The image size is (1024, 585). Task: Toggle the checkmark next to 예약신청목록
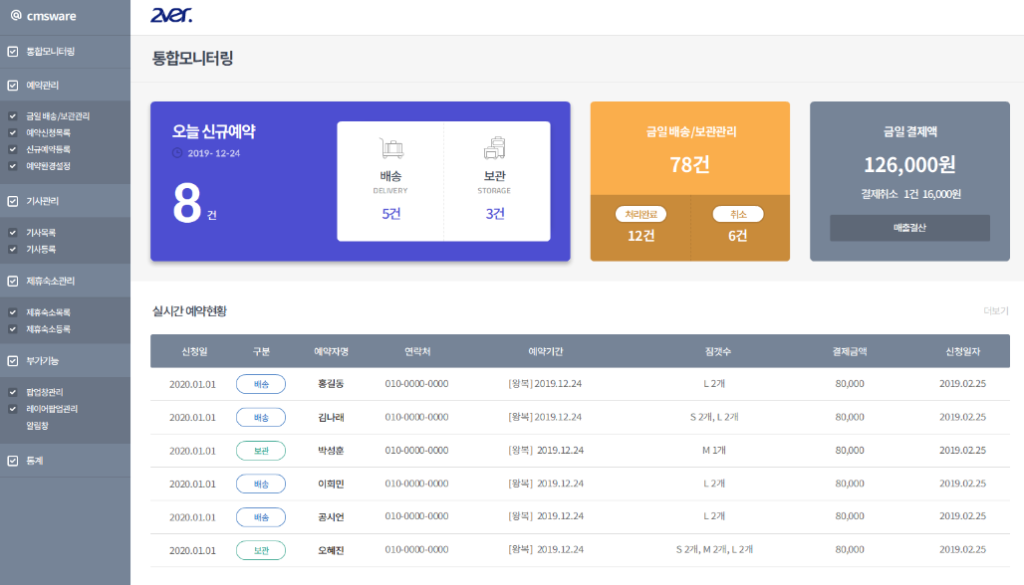tap(12, 133)
